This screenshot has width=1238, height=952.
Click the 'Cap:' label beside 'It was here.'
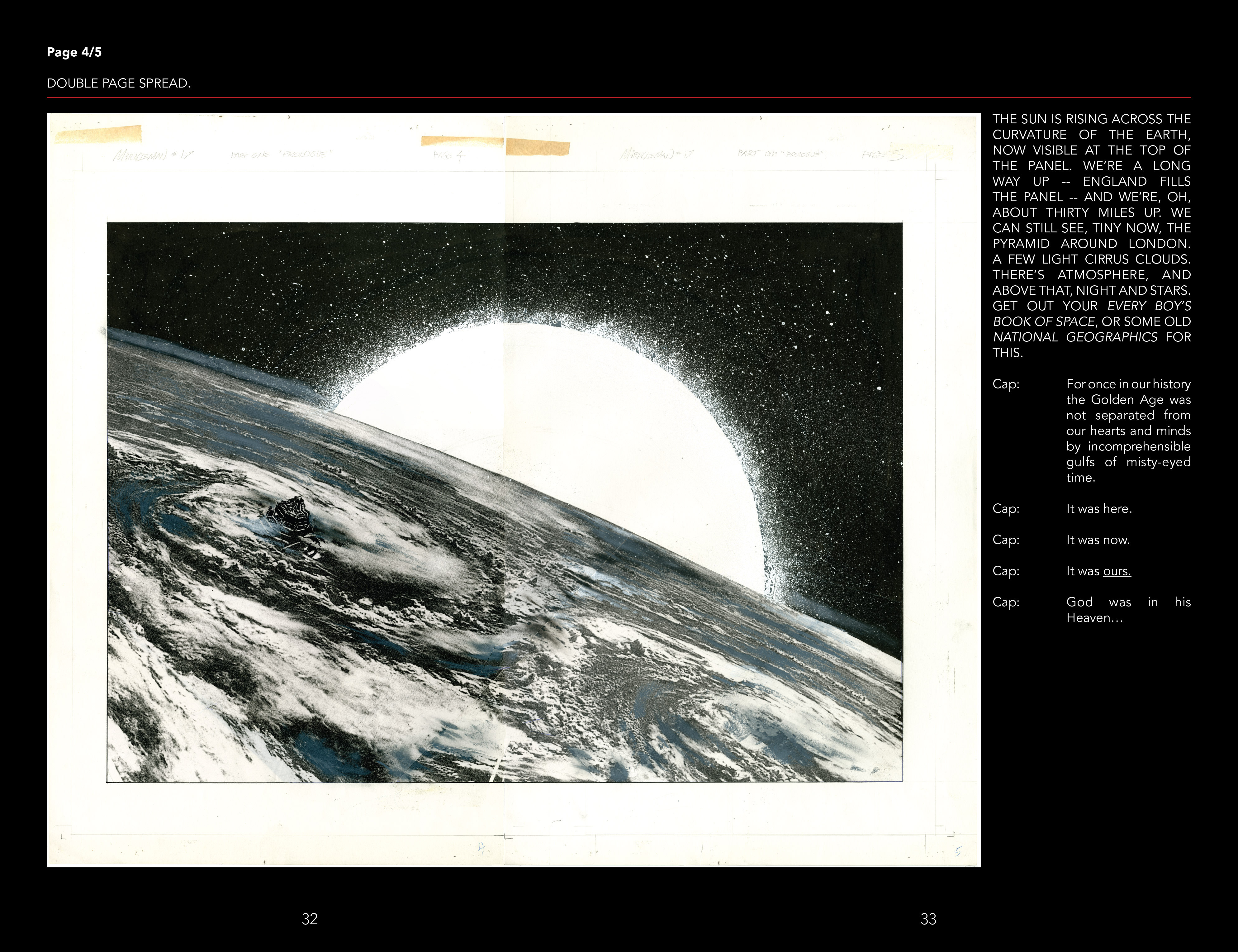pos(1006,508)
